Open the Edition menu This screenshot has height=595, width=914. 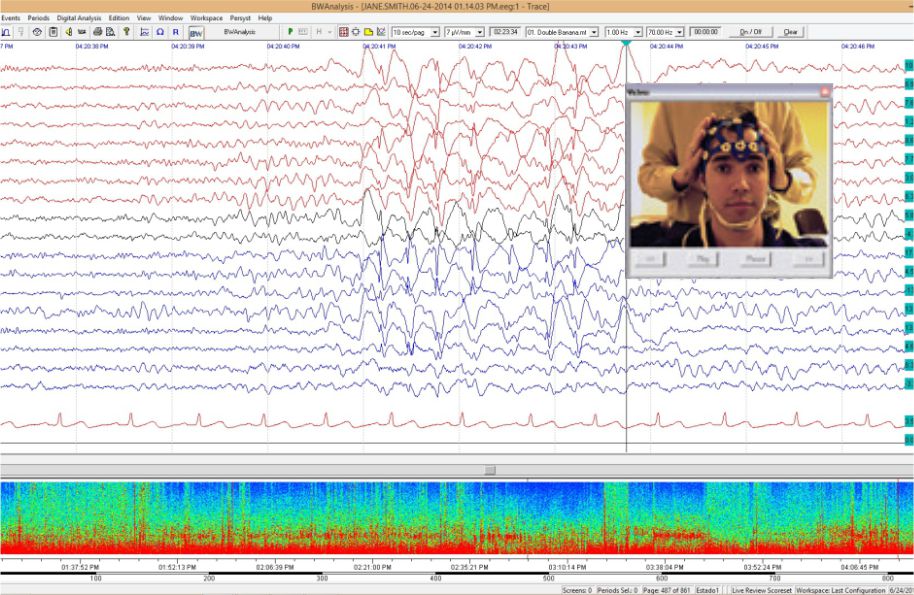[x=119, y=18]
